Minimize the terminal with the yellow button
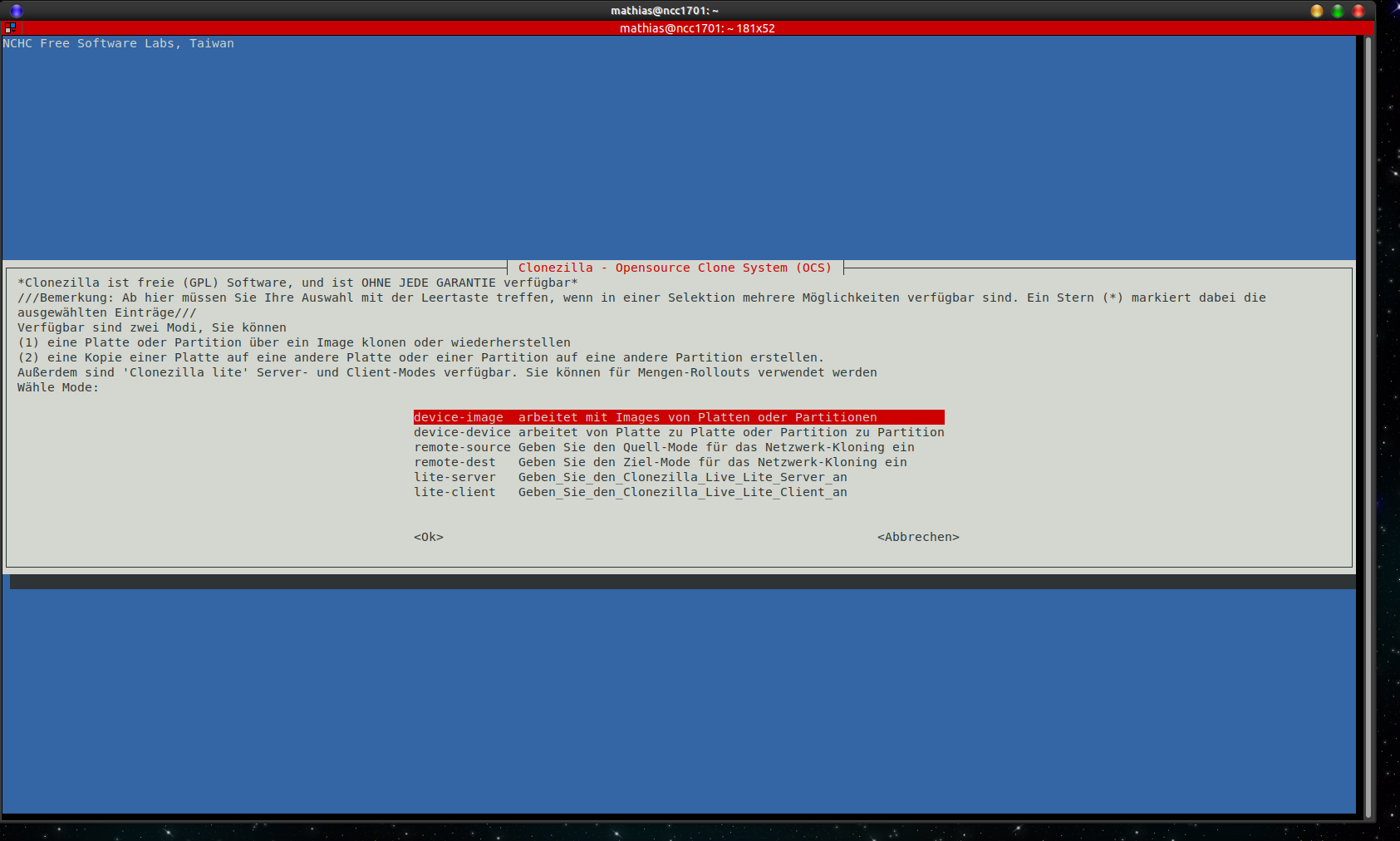The image size is (1400, 841). tap(1317, 11)
